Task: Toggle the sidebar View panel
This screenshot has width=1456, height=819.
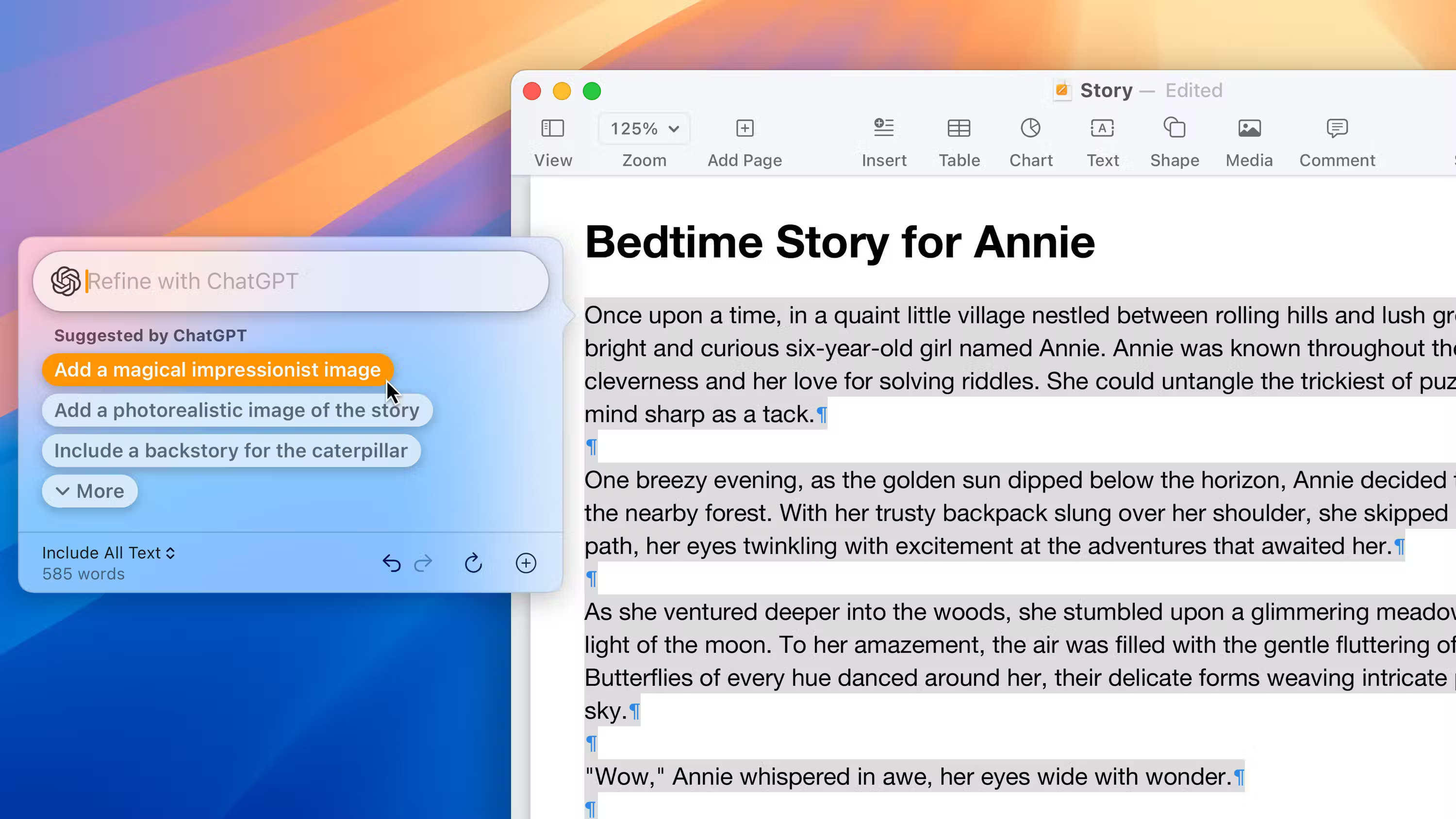Action: coord(553,141)
